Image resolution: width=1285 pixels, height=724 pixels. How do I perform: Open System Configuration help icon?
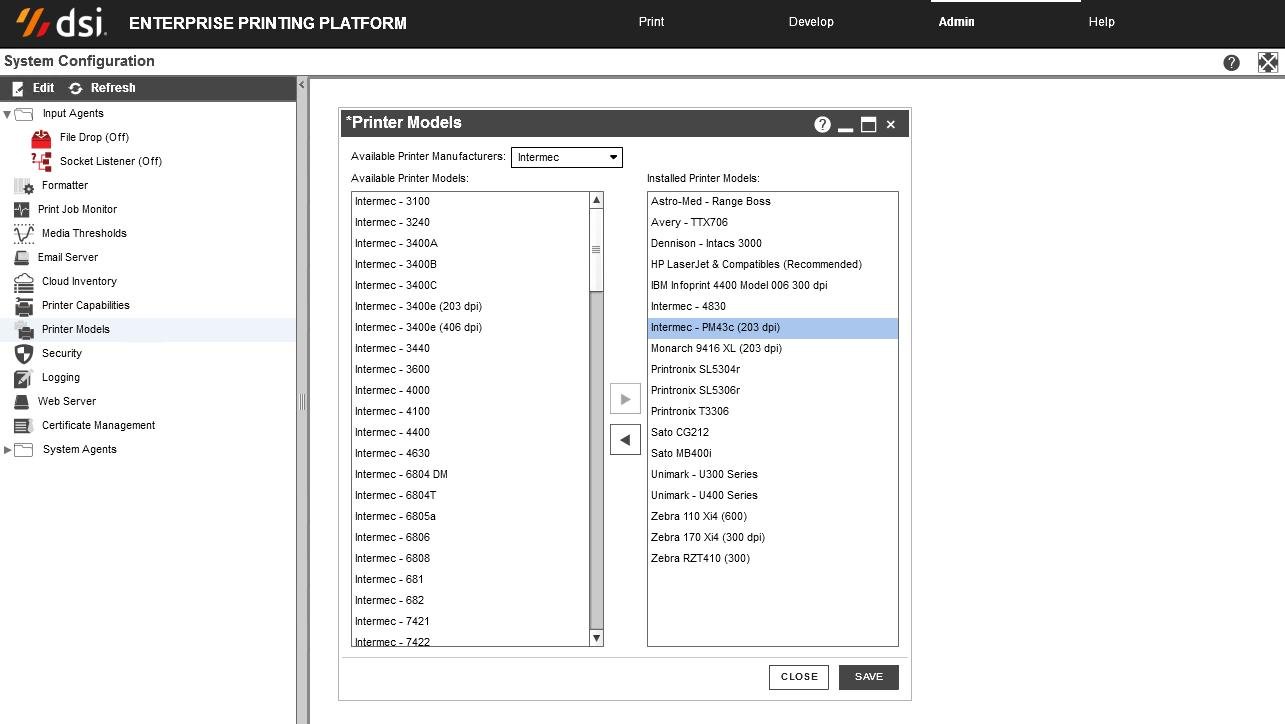(1231, 62)
